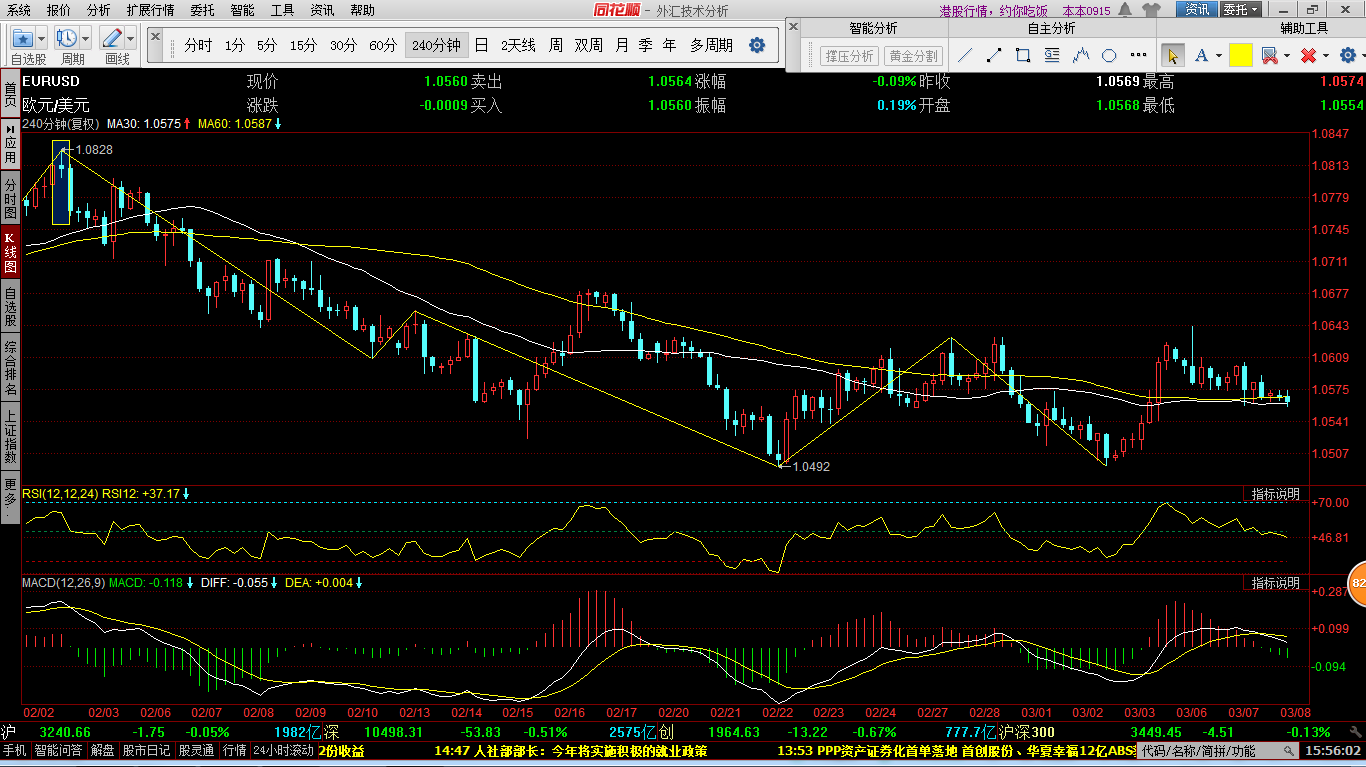Select the ellipse drawing tool
The width and height of the screenshot is (1366, 767).
pos(1109,55)
